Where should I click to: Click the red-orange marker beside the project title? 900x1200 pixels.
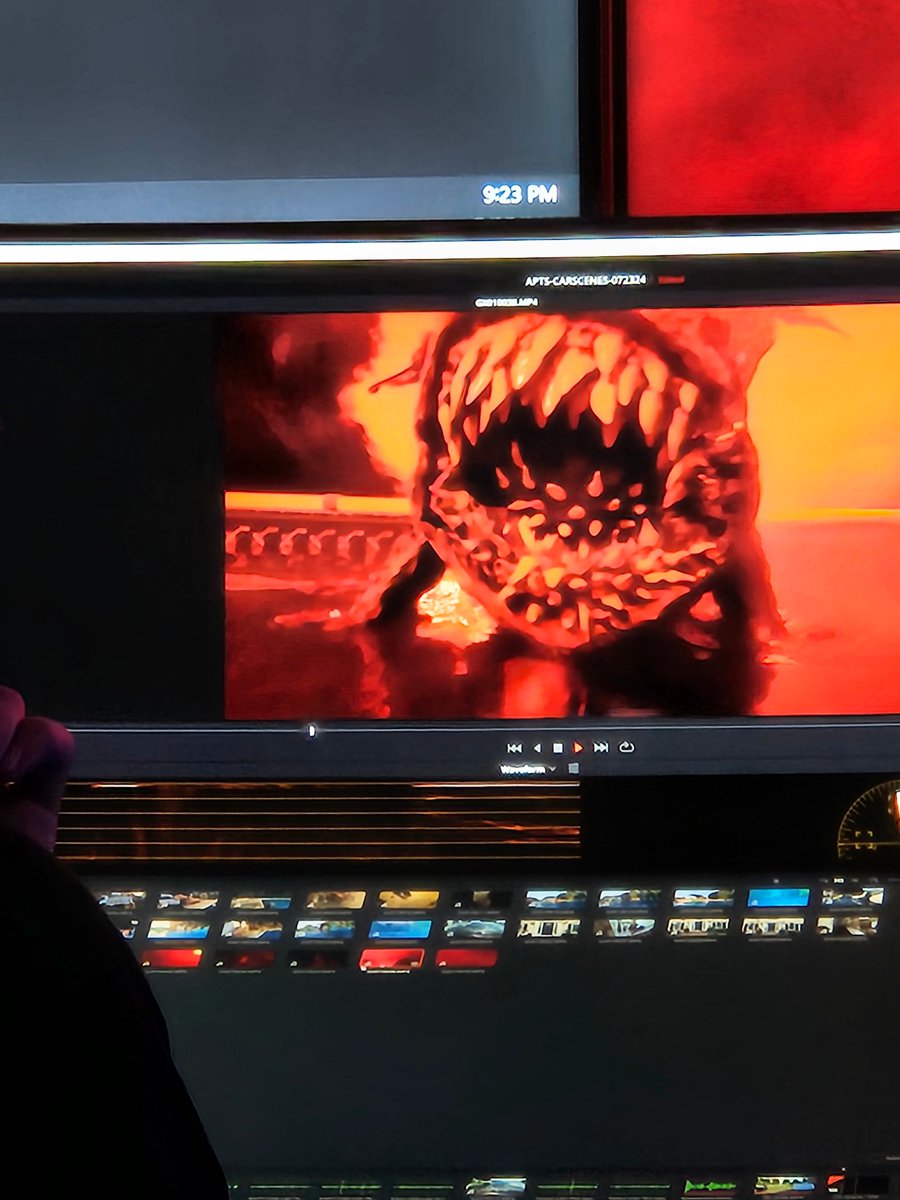tap(671, 280)
